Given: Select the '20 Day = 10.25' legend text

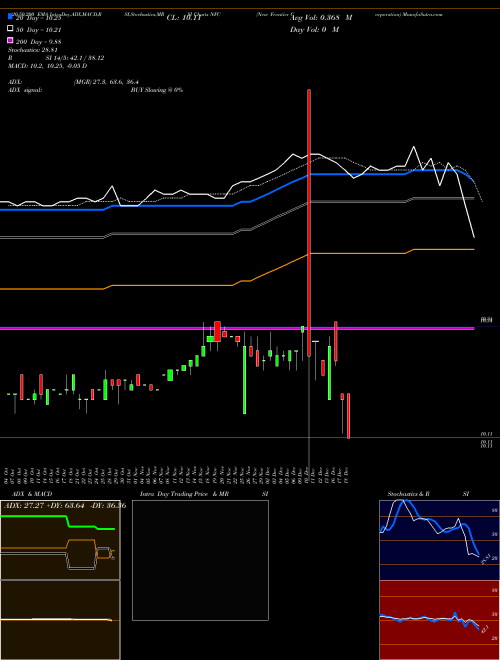Looking at the screenshot, I should point(39,18).
